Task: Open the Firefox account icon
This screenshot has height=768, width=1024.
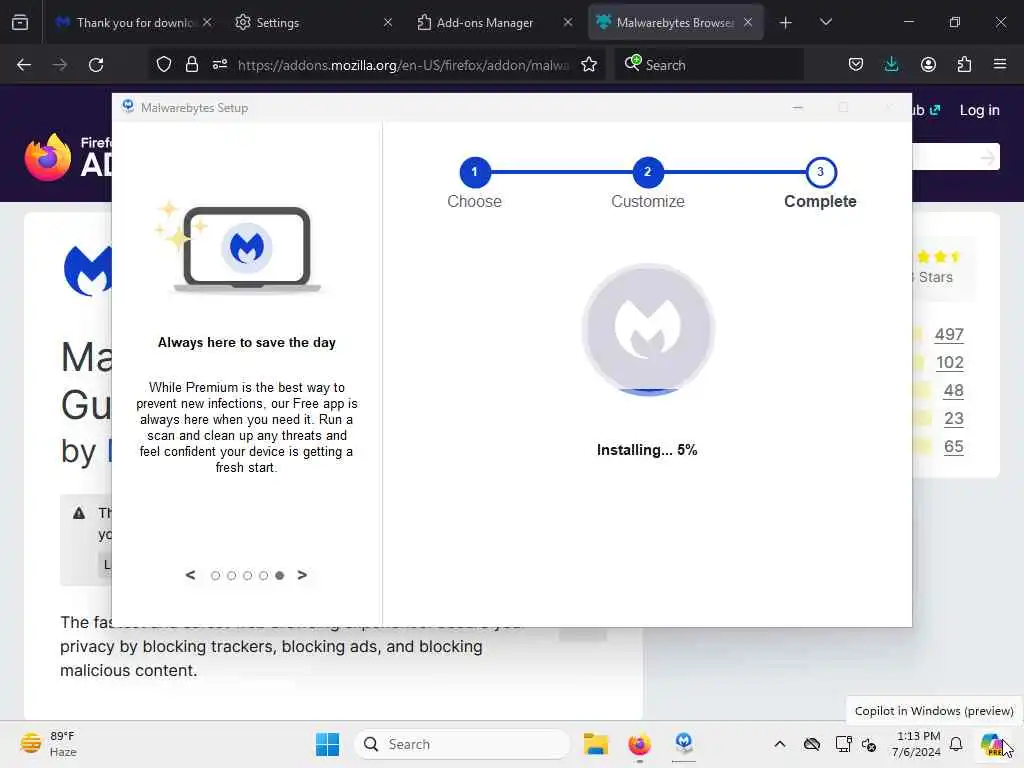Action: [928, 65]
